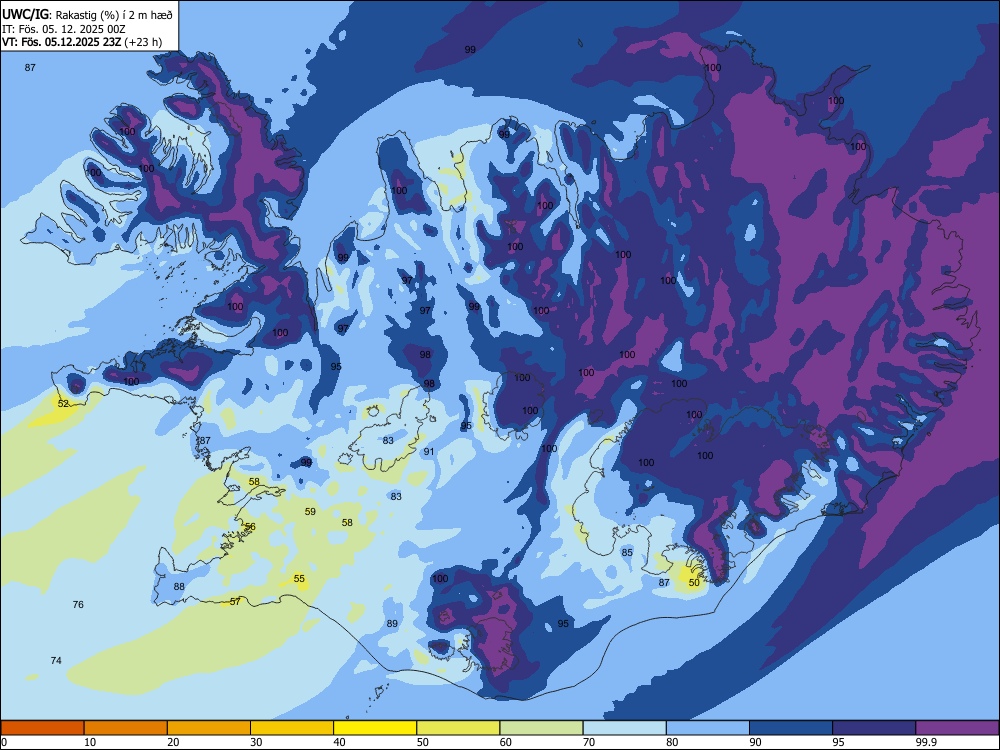Click the legend tick label '80'
This screenshot has width=1000, height=750.
pos(672,742)
